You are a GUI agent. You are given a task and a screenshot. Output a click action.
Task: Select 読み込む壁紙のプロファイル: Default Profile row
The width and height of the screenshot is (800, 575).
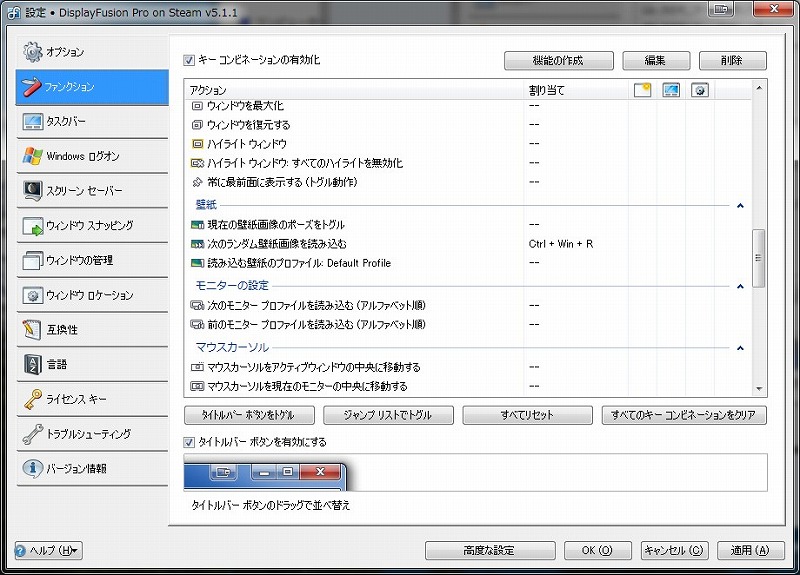tap(467, 263)
